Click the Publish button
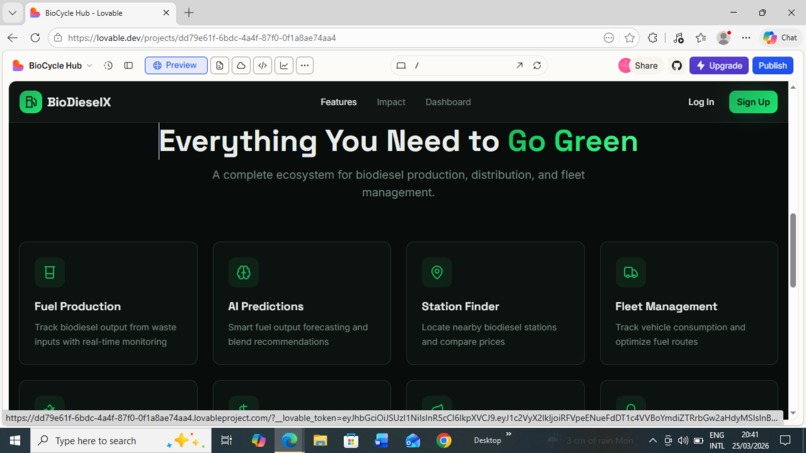The image size is (806, 453). pyautogui.click(x=773, y=65)
